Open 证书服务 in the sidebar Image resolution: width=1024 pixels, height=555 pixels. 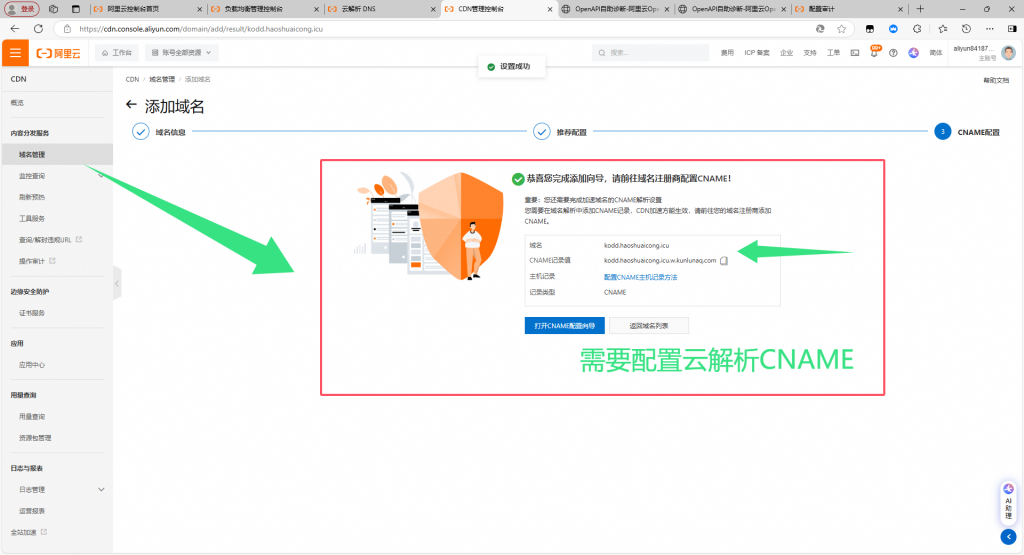32,313
